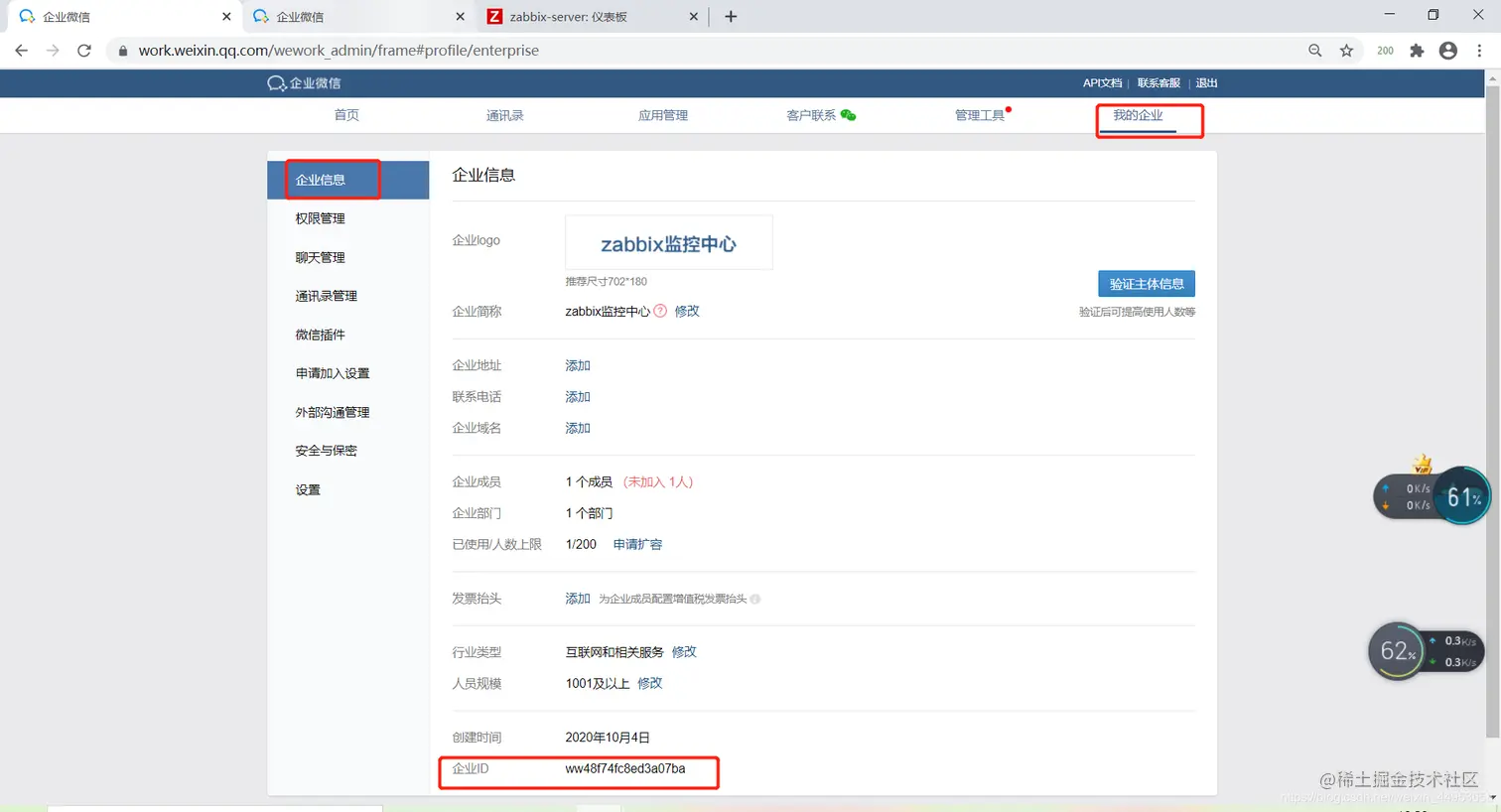Click the 企业ID value ww48f74fc8ed3a07ba
Viewport: 1501px width, 812px height.
point(625,768)
